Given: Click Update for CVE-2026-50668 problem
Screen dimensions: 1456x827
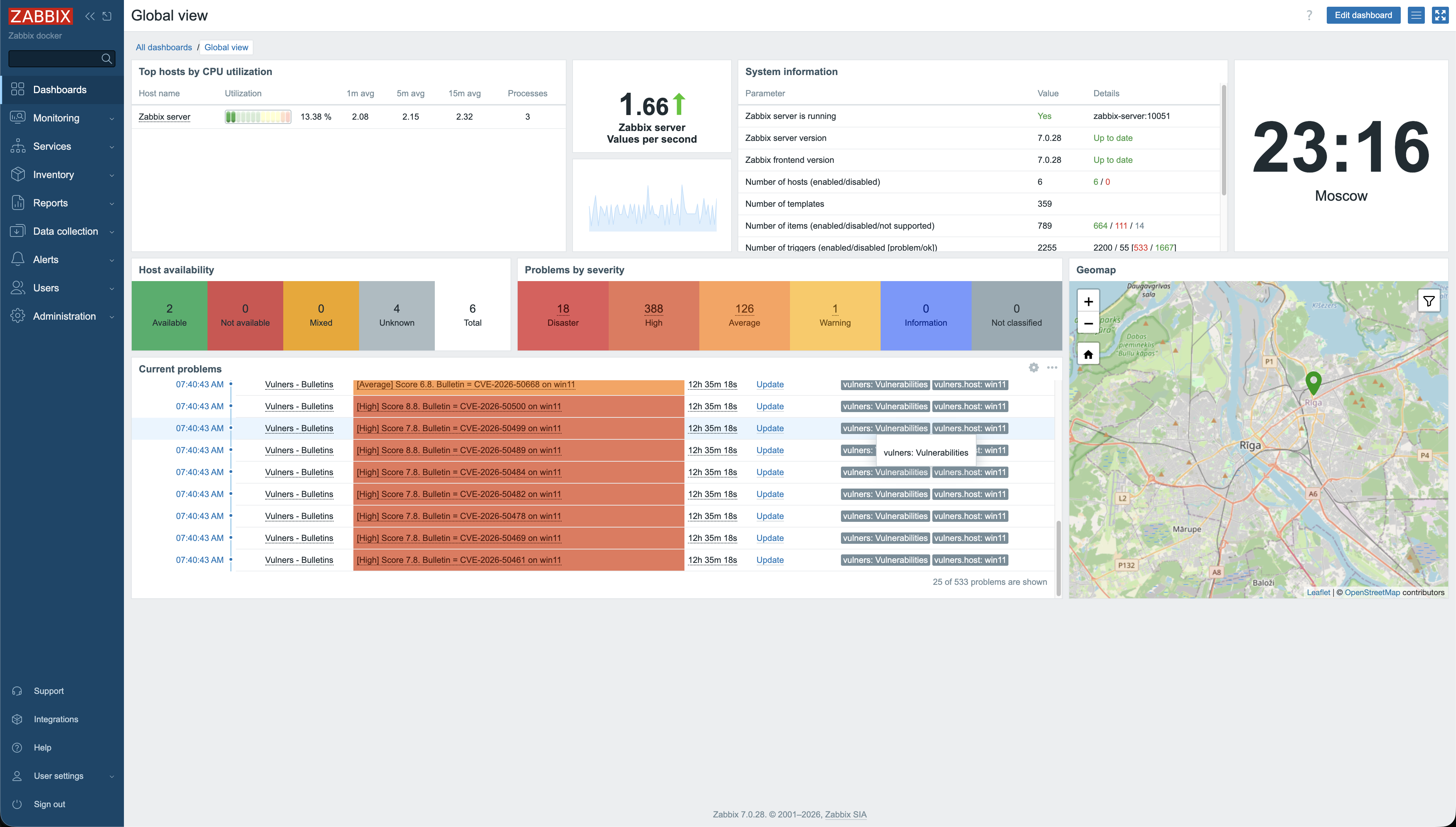Looking at the screenshot, I should tap(770, 385).
